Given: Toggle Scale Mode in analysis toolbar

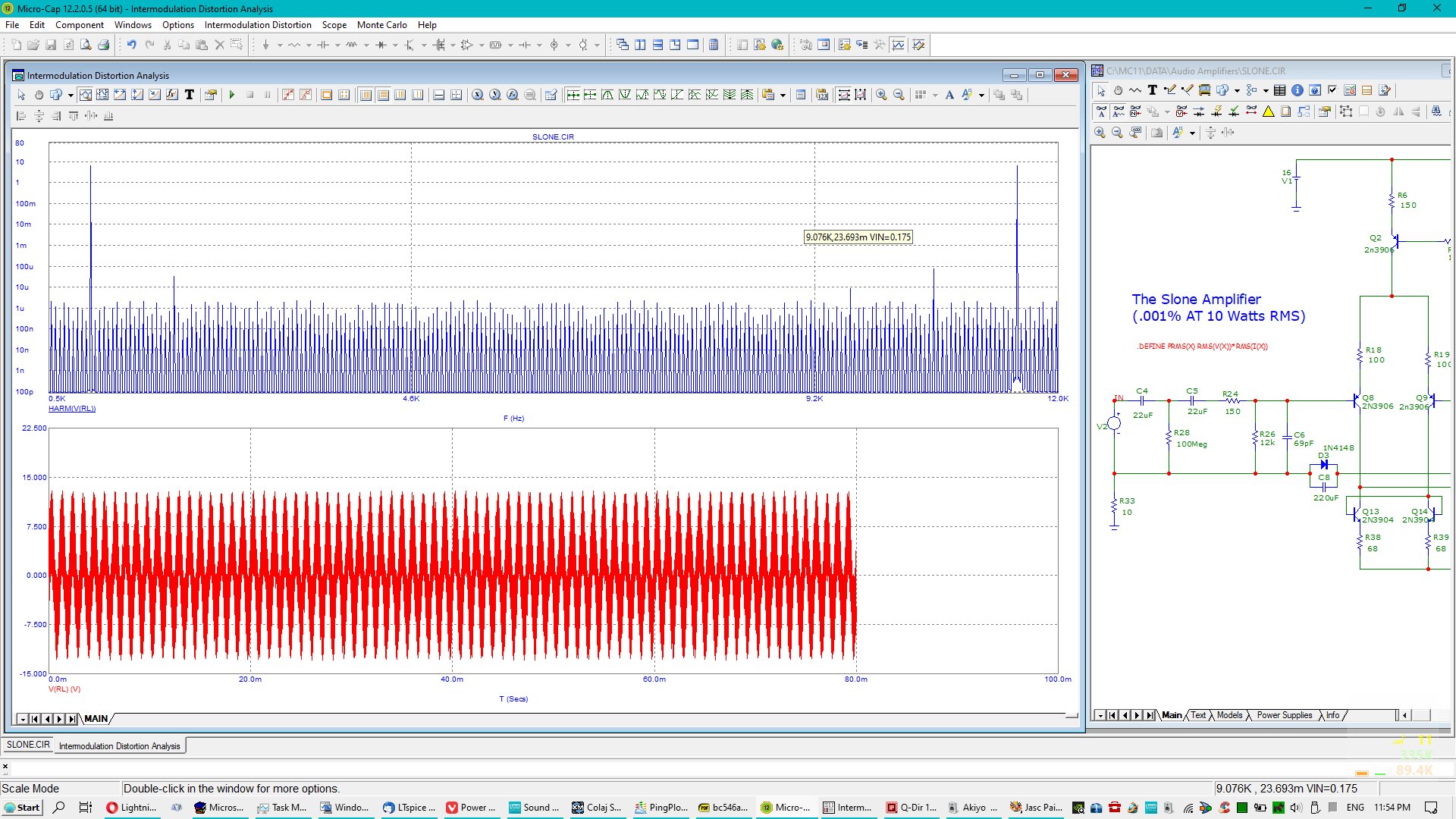Looking at the screenshot, I should (85, 95).
